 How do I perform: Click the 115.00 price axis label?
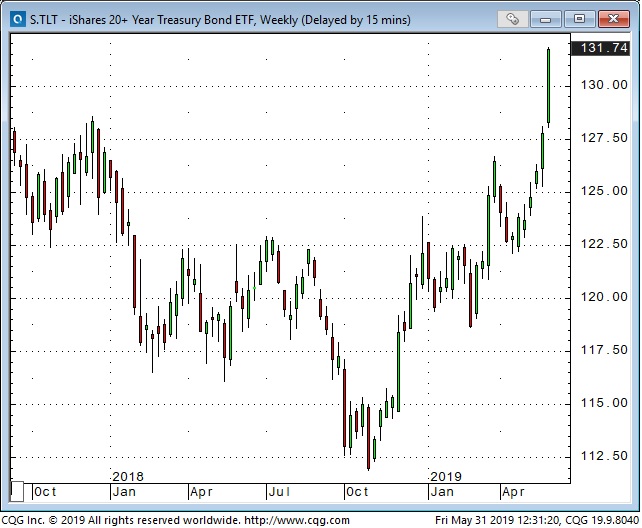tap(604, 403)
